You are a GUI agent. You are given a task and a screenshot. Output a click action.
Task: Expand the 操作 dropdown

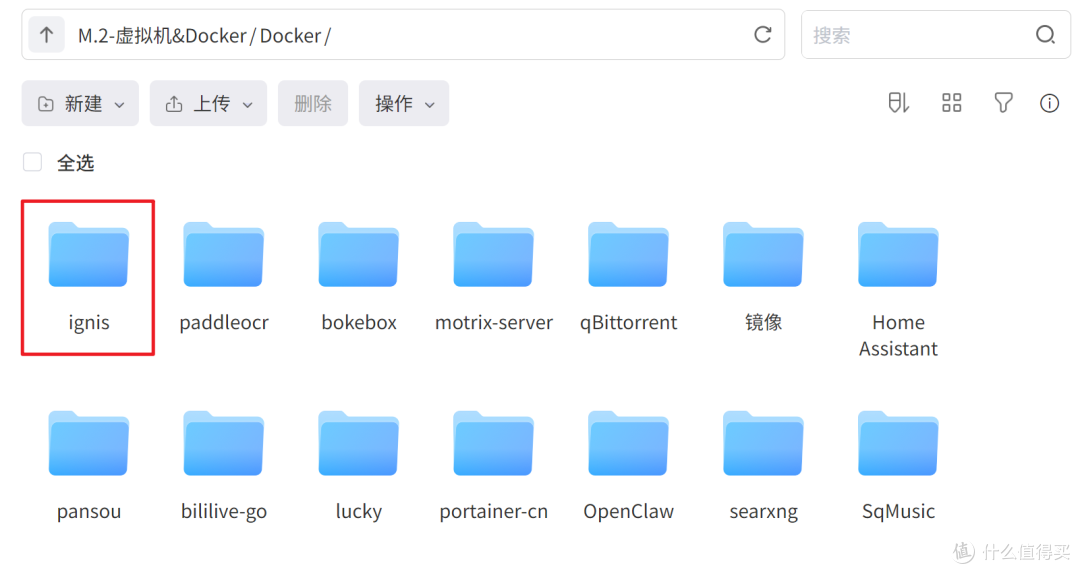[x=404, y=103]
